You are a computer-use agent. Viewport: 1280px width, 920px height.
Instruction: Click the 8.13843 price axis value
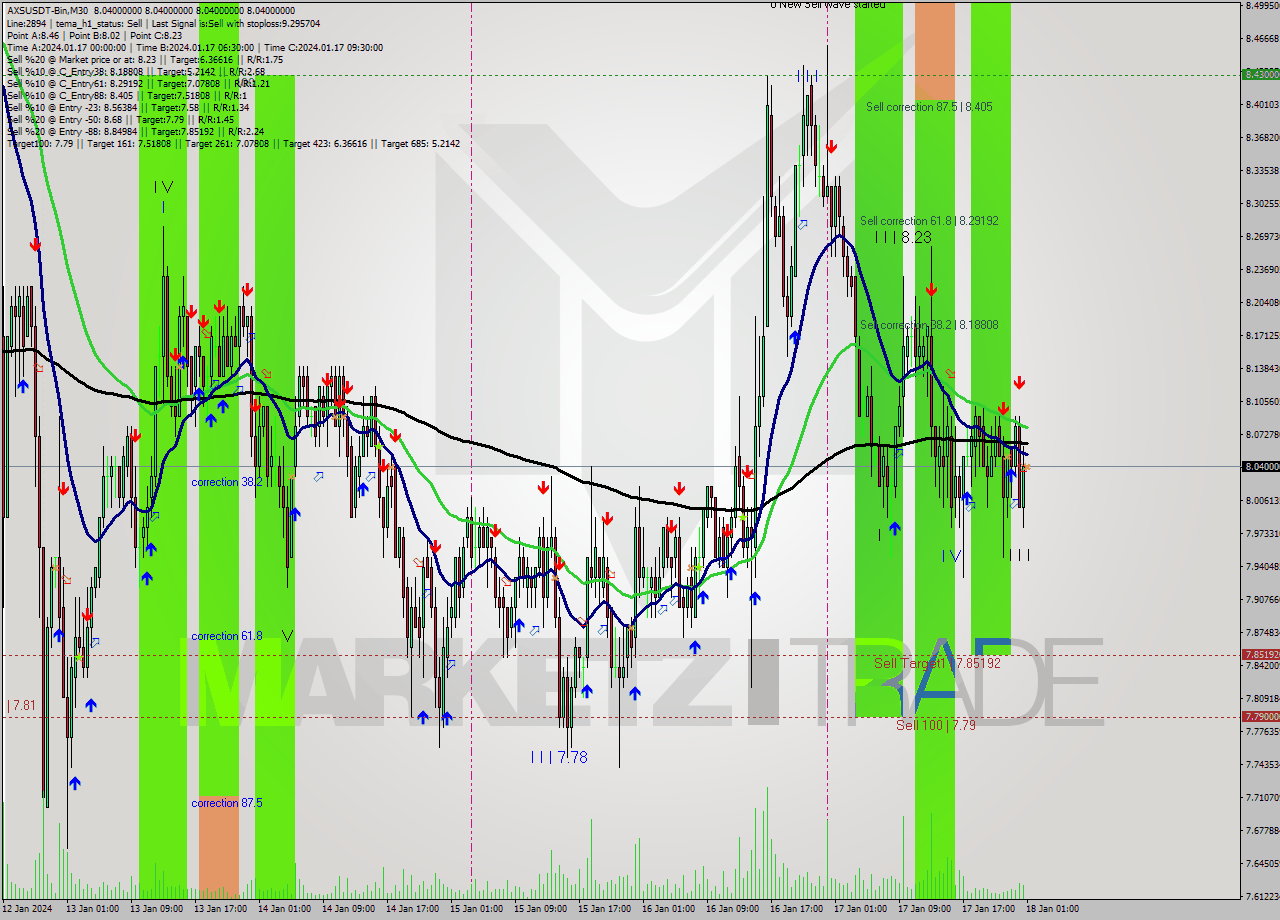(x=1261, y=368)
